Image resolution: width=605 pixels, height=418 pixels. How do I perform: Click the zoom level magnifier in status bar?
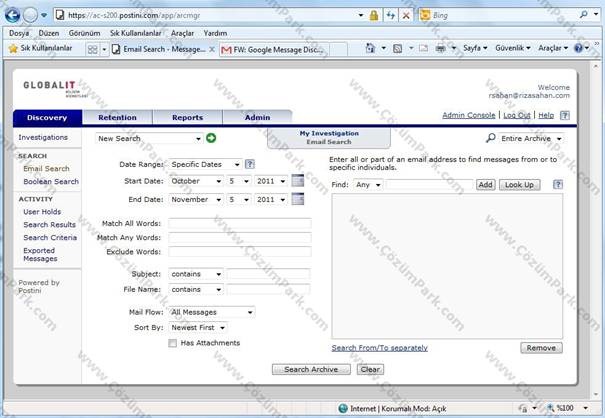tap(551, 408)
